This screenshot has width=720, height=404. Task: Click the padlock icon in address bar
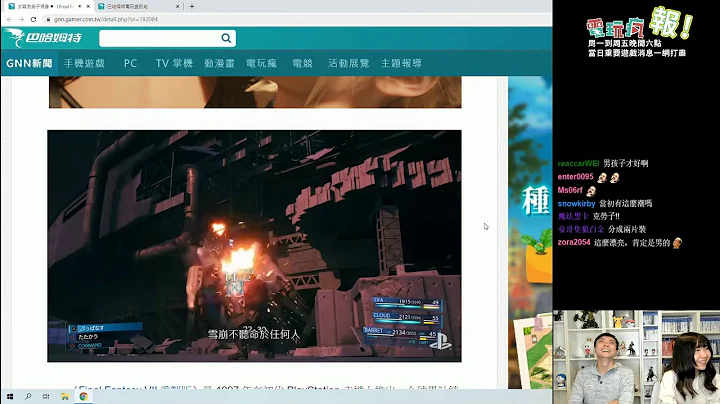[x=48, y=19]
